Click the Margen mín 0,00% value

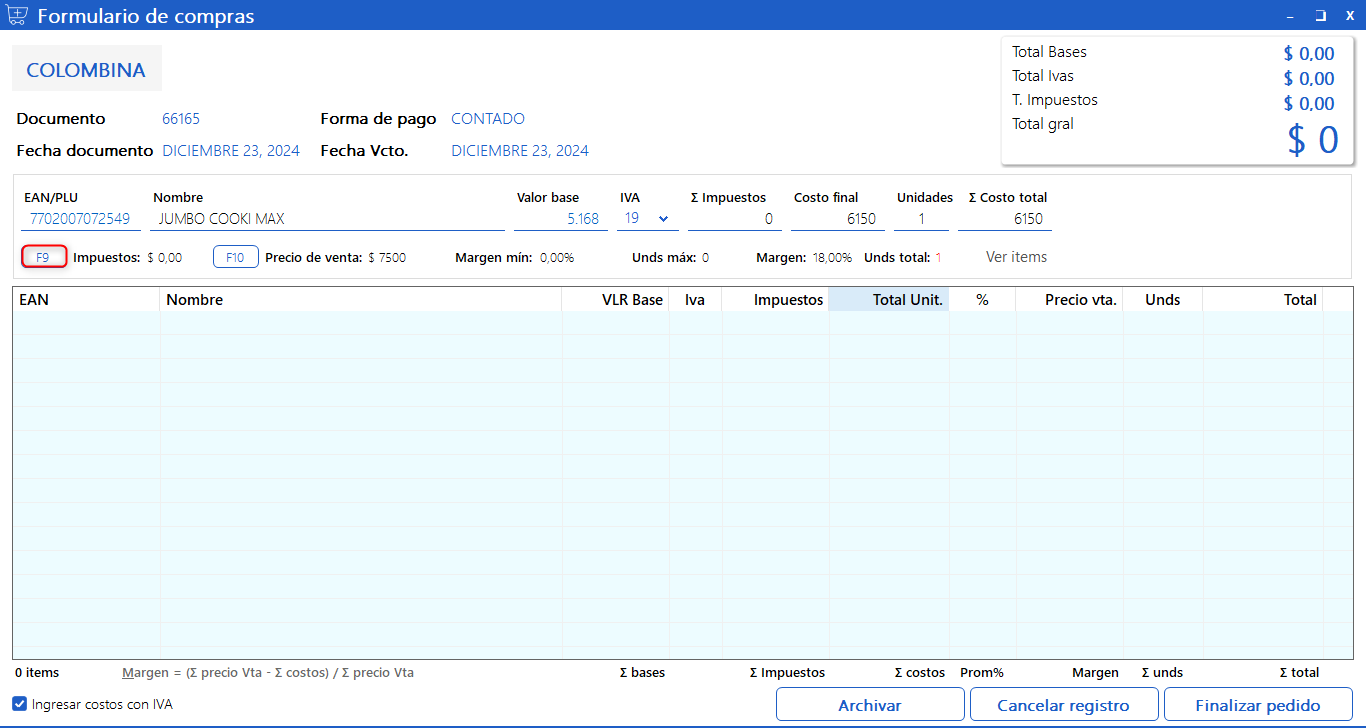pos(557,257)
